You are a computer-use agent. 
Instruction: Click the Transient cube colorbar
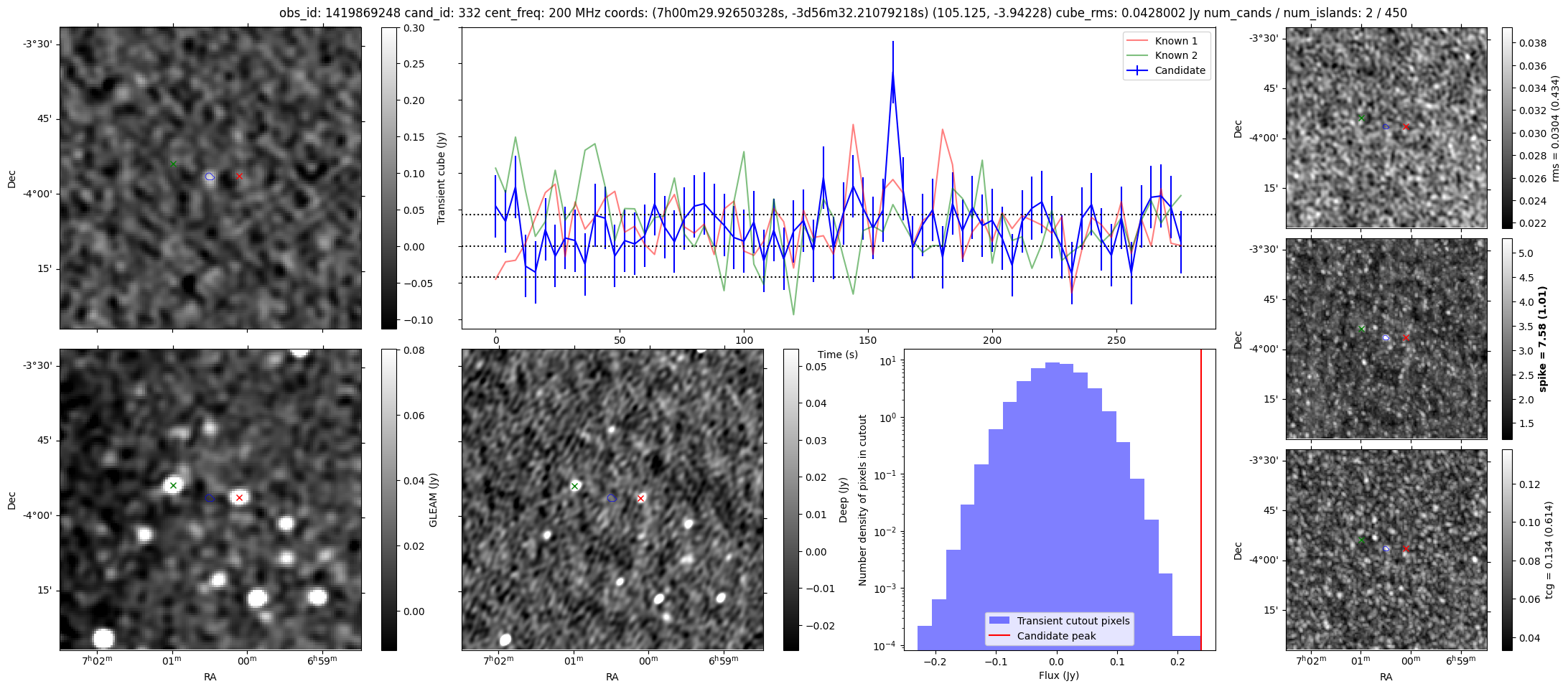pyautogui.click(x=388, y=178)
